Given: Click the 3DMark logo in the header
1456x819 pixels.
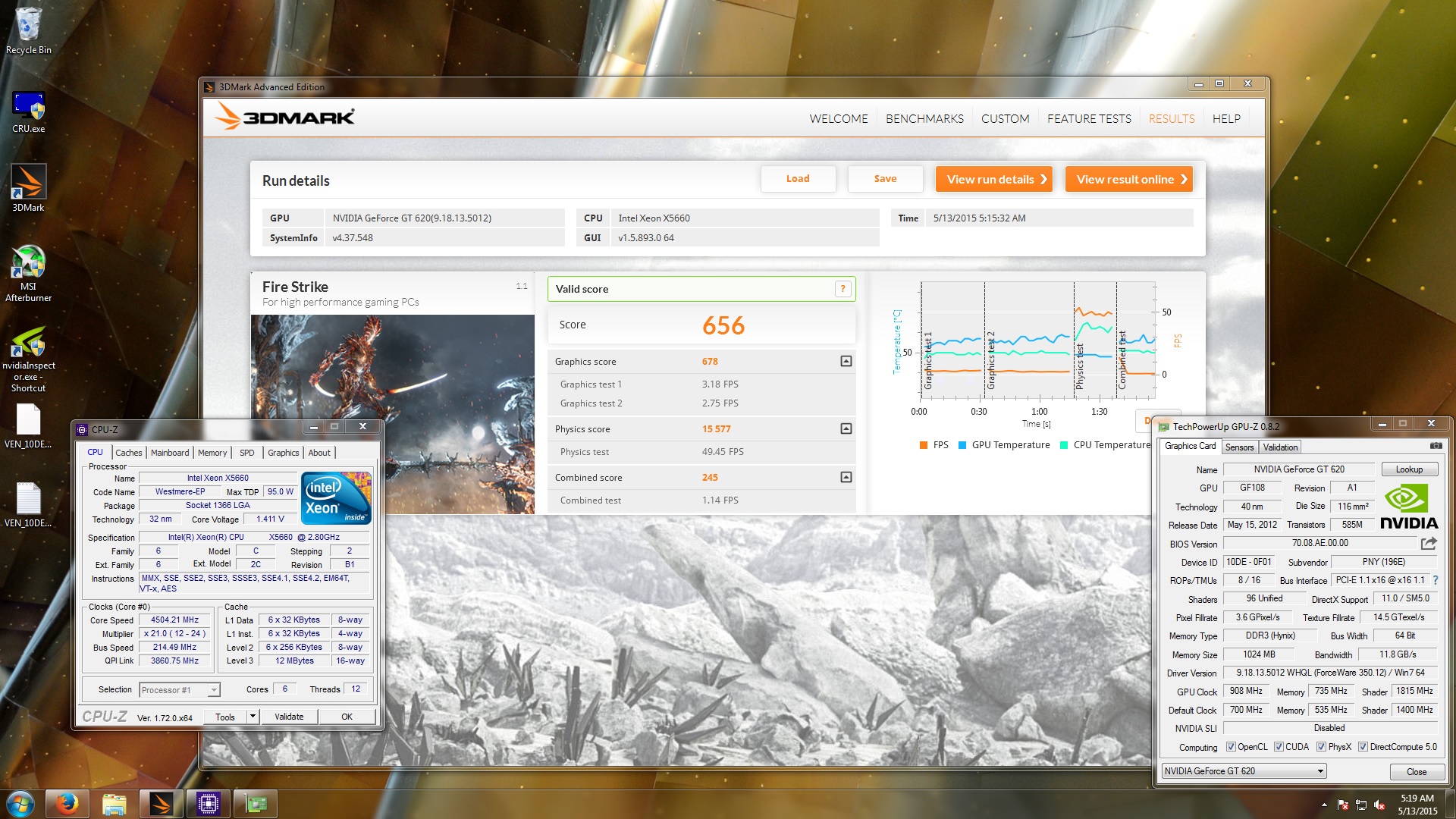Looking at the screenshot, I should tap(284, 117).
